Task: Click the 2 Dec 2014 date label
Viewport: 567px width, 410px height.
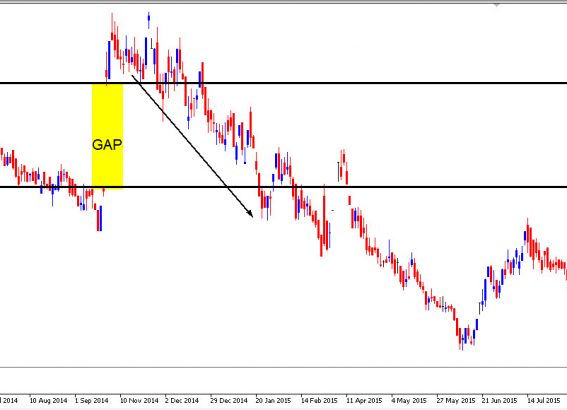Action: pos(182,401)
